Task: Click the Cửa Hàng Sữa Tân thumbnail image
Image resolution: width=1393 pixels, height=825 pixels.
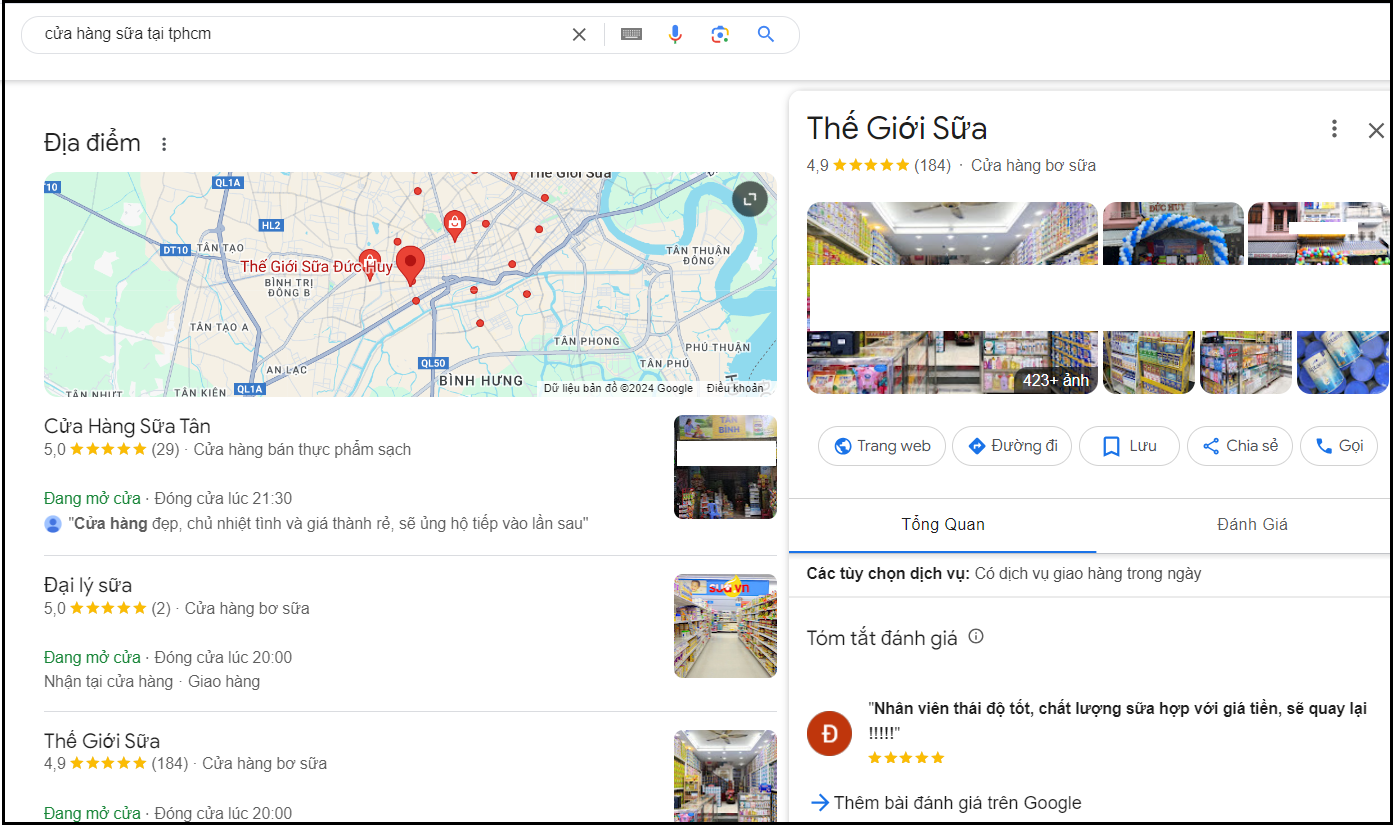Action: click(725, 467)
